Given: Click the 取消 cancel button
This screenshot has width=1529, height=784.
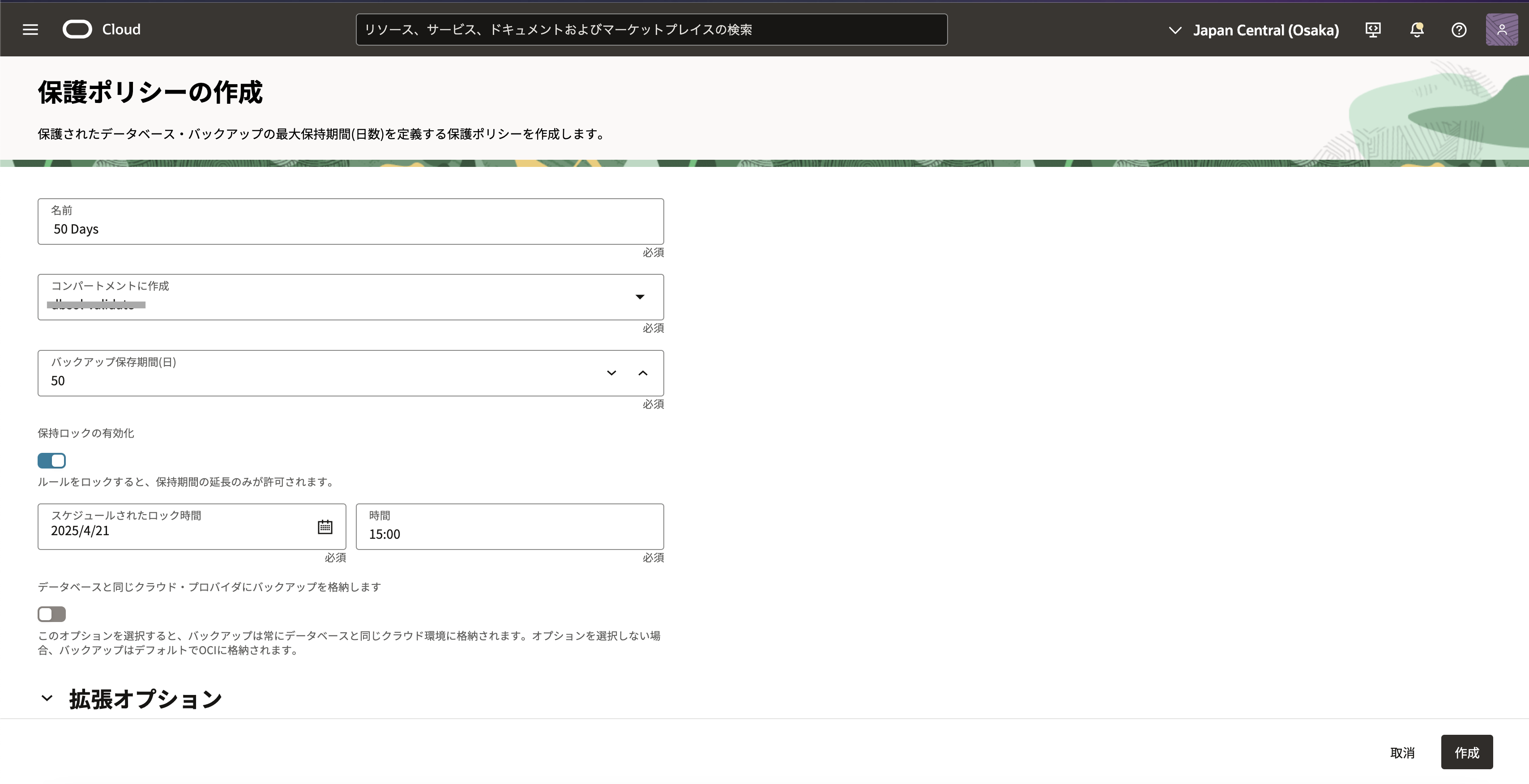Looking at the screenshot, I should [1402, 753].
